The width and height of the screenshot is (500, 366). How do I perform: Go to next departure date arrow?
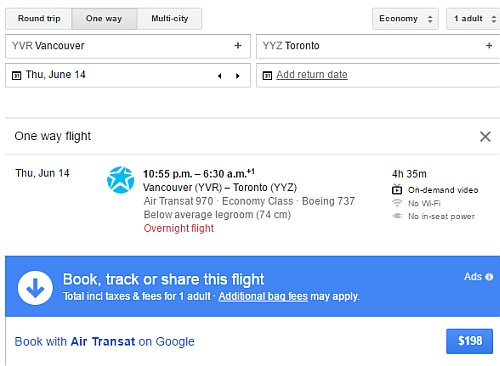pyautogui.click(x=238, y=76)
